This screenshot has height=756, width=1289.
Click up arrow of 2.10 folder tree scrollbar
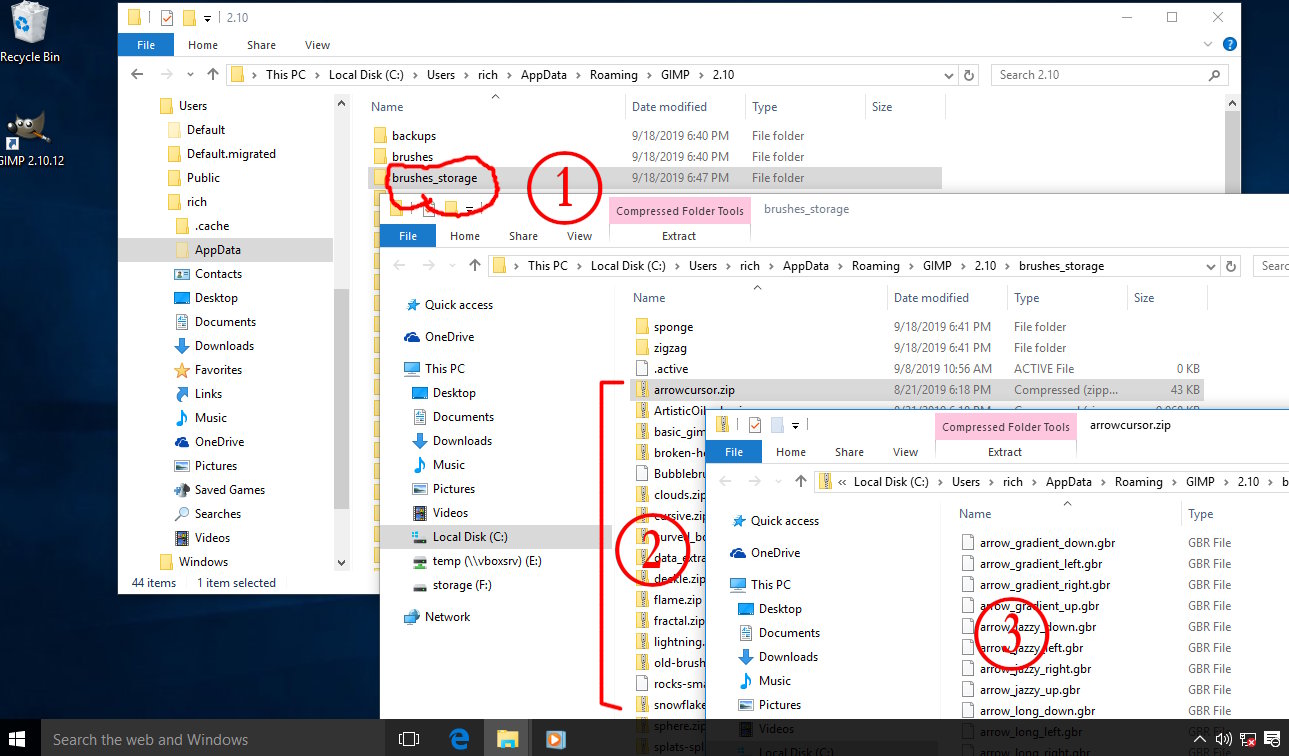click(x=341, y=104)
